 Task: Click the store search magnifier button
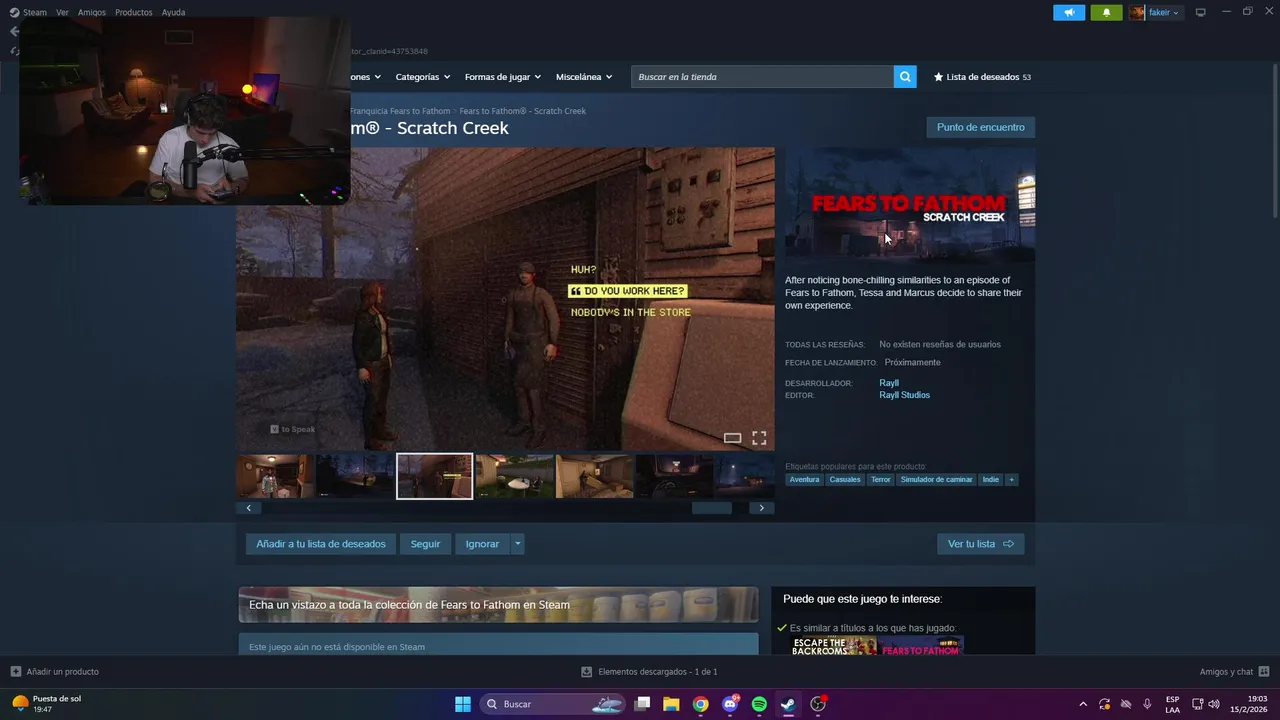[x=905, y=77]
